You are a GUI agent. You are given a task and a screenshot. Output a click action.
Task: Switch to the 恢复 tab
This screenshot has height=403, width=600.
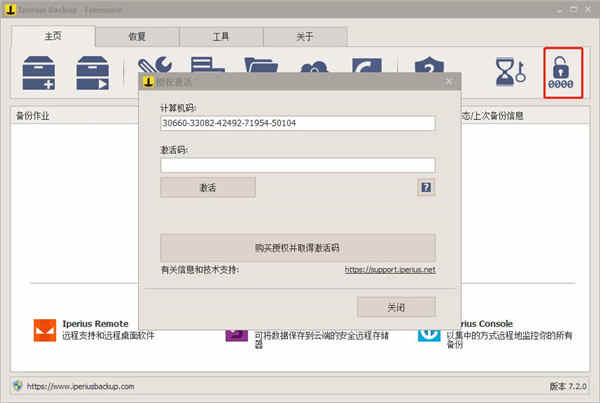pyautogui.click(x=137, y=37)
